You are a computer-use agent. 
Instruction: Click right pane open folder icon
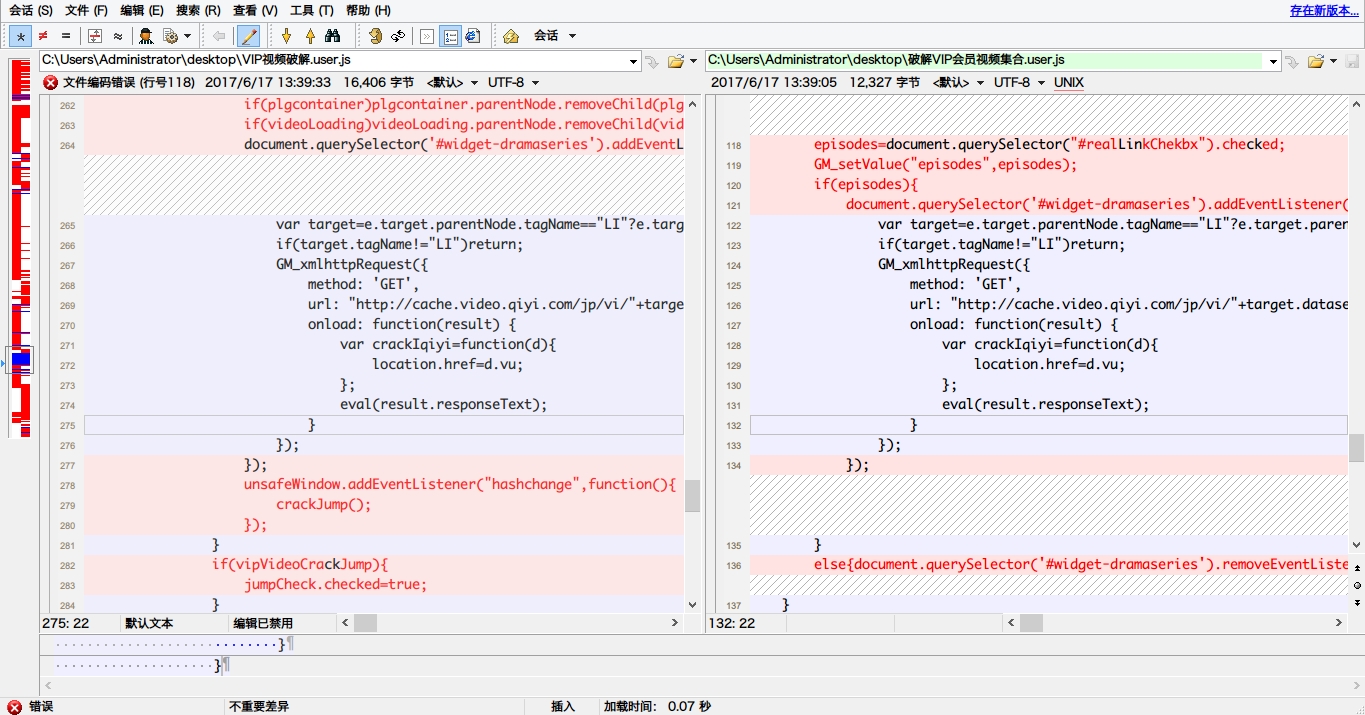[1315, 62]
